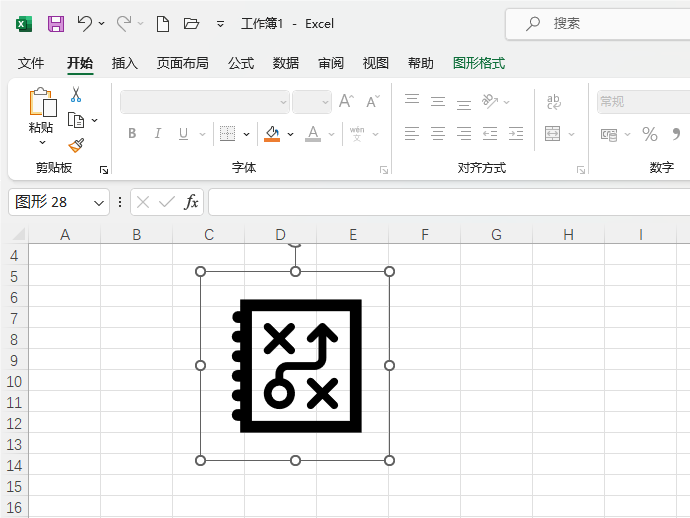Open the 常规 number format box
Screen dimensions: 690x518
click(643, 102)
